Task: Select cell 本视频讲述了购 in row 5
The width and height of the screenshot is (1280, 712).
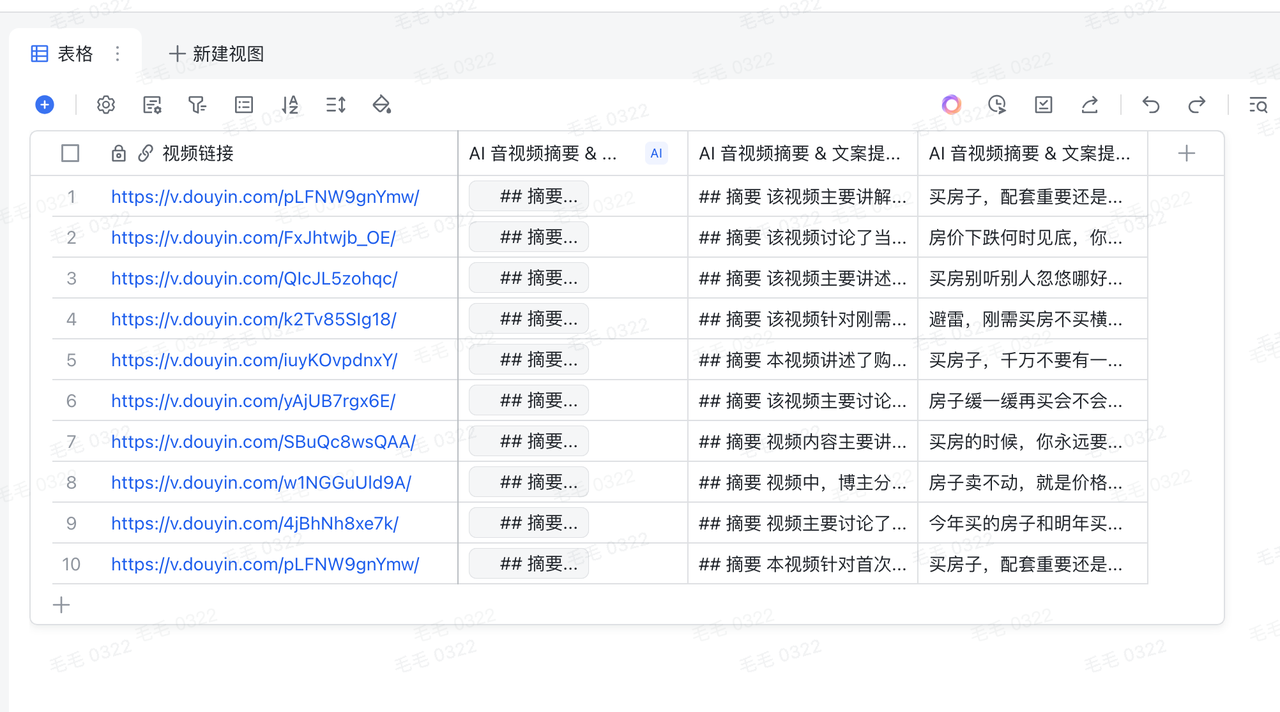Action: [803, 360]
